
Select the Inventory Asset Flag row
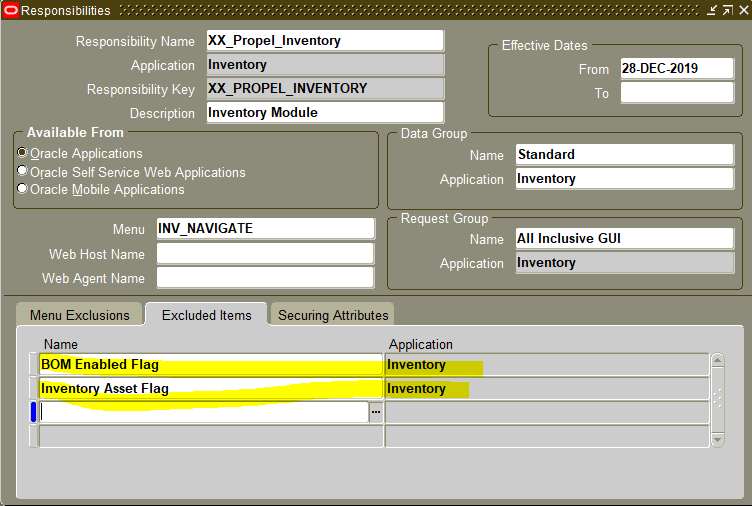pyautogui.click(x=211, y=388)
